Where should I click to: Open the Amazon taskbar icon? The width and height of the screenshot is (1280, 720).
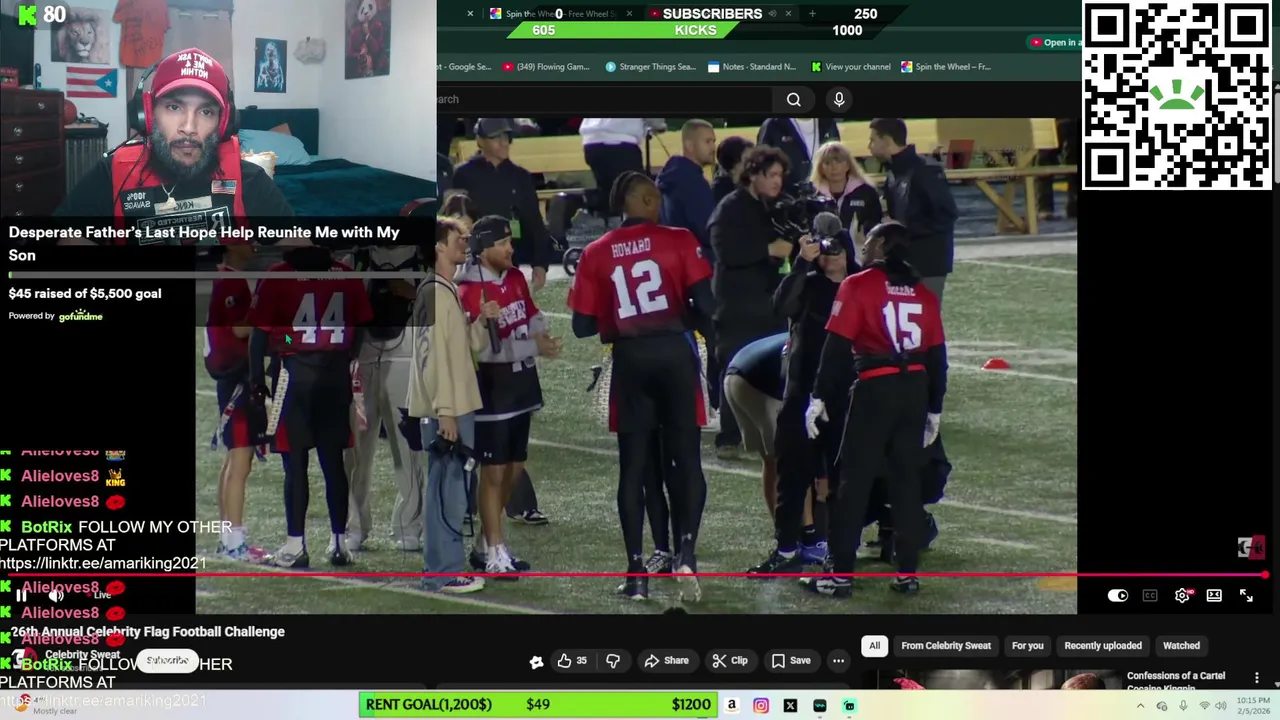(x=732, y=705)
